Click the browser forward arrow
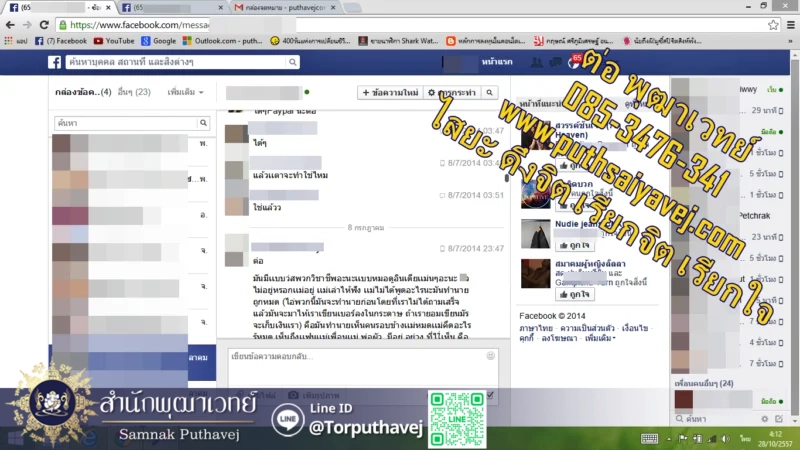 tap(27, 24)
